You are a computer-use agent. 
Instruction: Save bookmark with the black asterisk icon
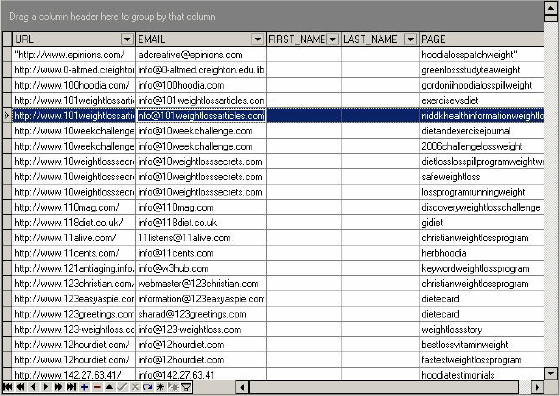click(161, 387)
